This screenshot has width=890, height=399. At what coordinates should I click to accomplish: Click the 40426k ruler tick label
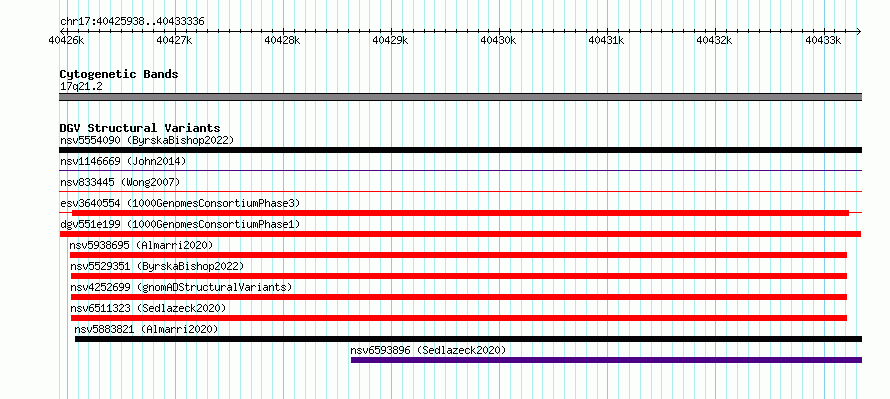point(67,40)
